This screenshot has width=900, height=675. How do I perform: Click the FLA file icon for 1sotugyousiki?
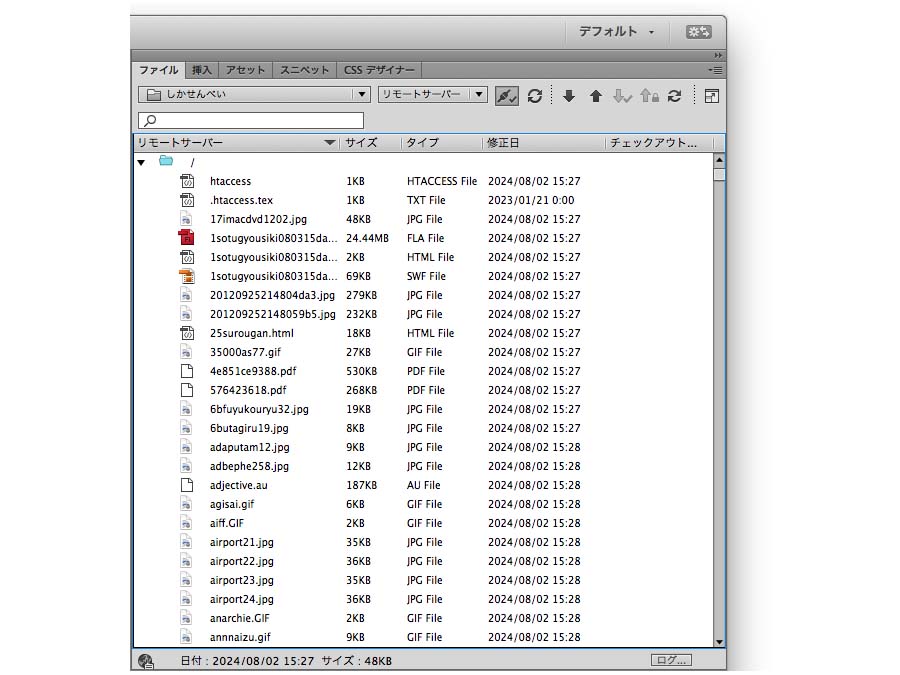click(187, 238)
